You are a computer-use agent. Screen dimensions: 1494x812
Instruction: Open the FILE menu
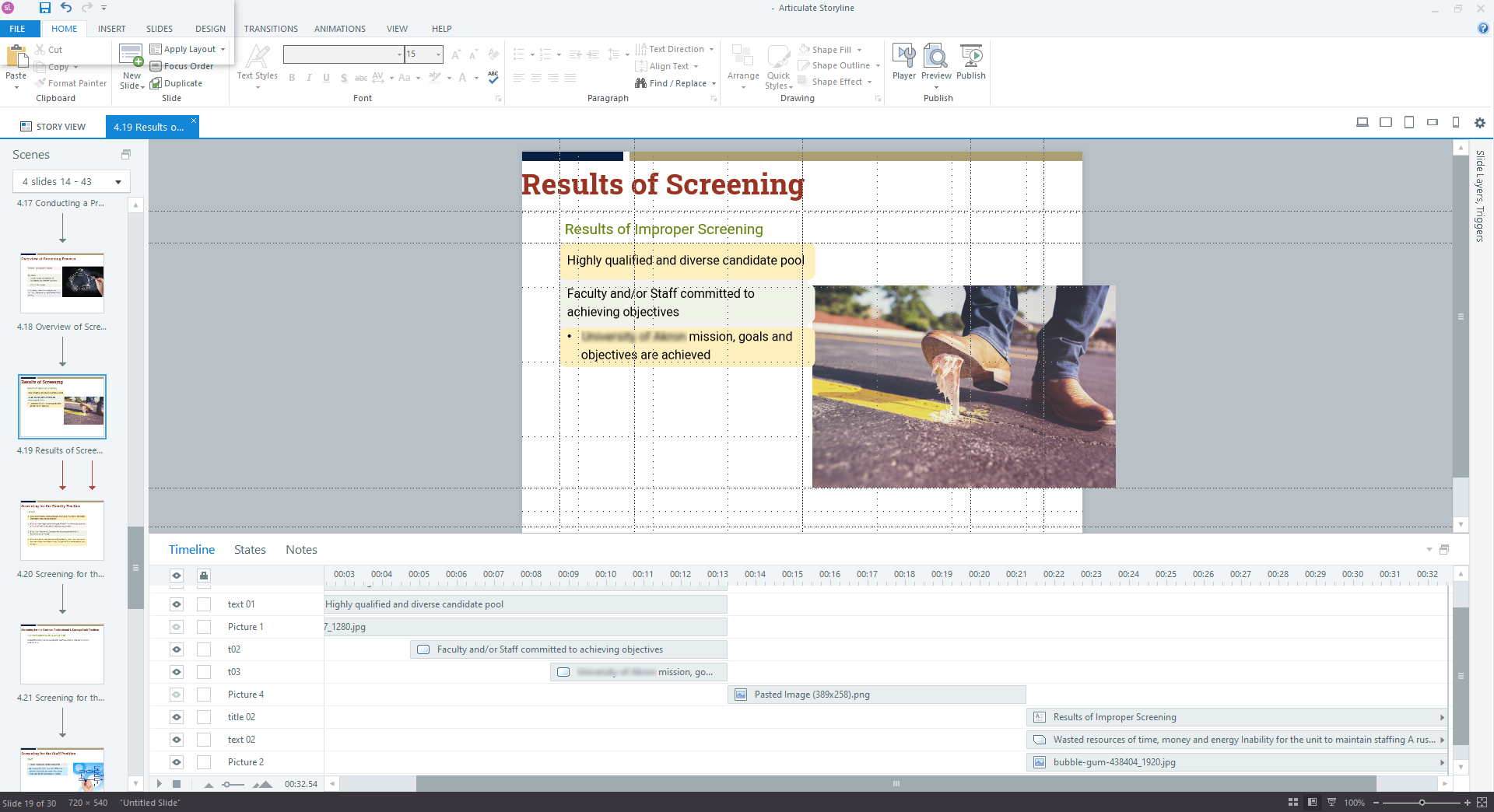tap(17, 29)
